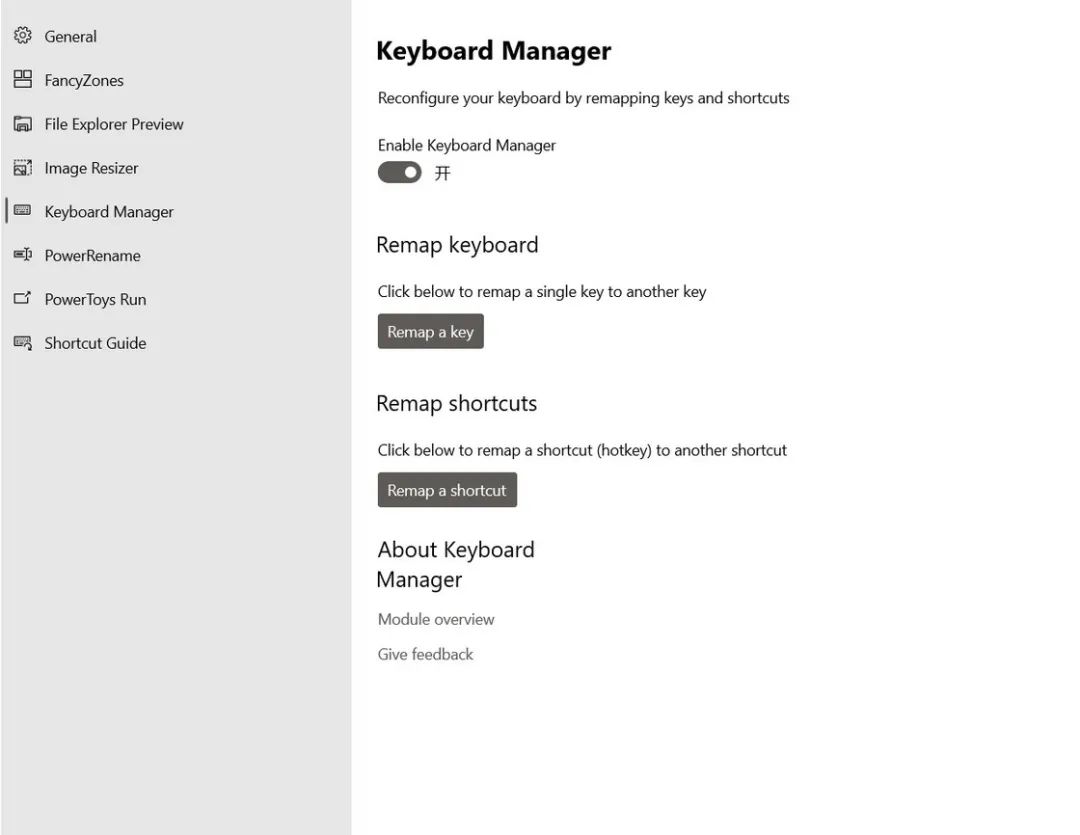Follow the Give feedback link
Viewport: 1080px width, 835px height.
click(x=425, y=655)
